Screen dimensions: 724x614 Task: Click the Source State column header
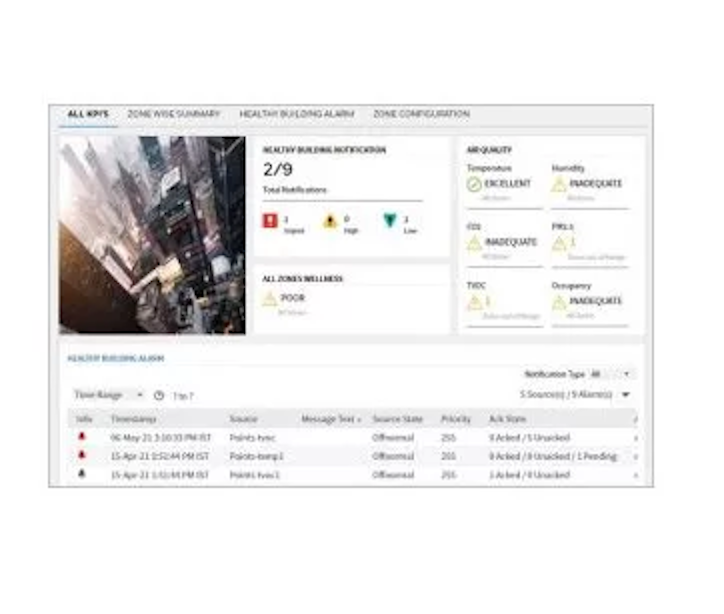pyautogui.click(x=398, y=419)
